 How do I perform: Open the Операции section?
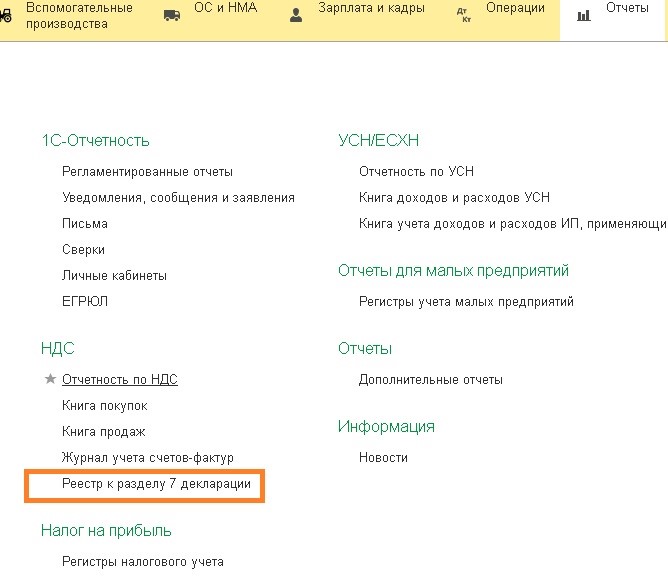coord(515,8)
